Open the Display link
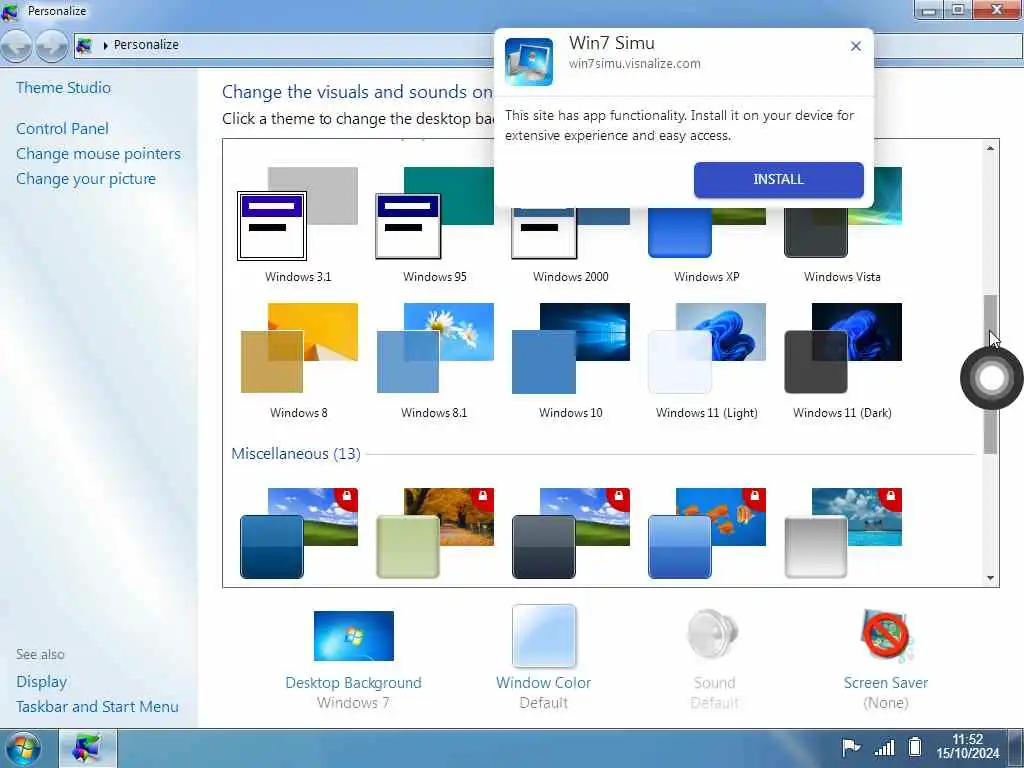This screenshot has width=1024, height=768. (x=42, y=682)
